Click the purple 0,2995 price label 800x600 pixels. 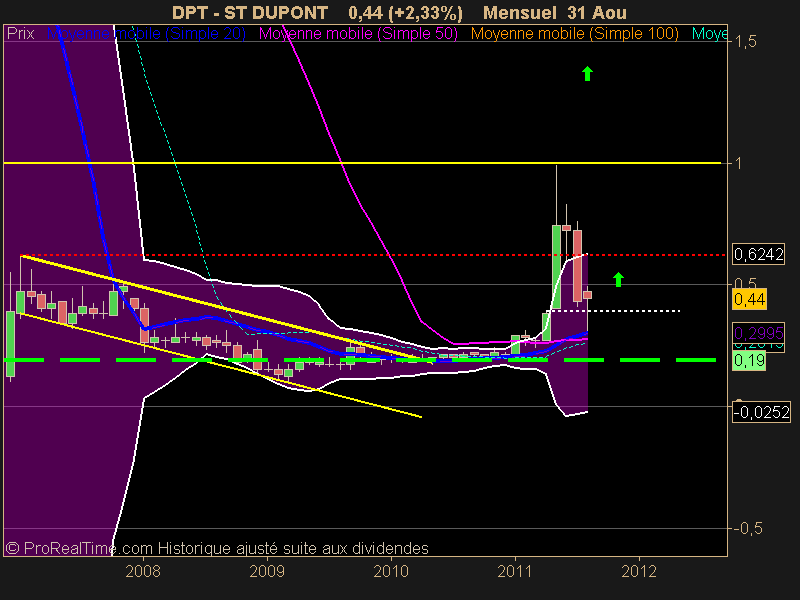[x=758, y=333]
